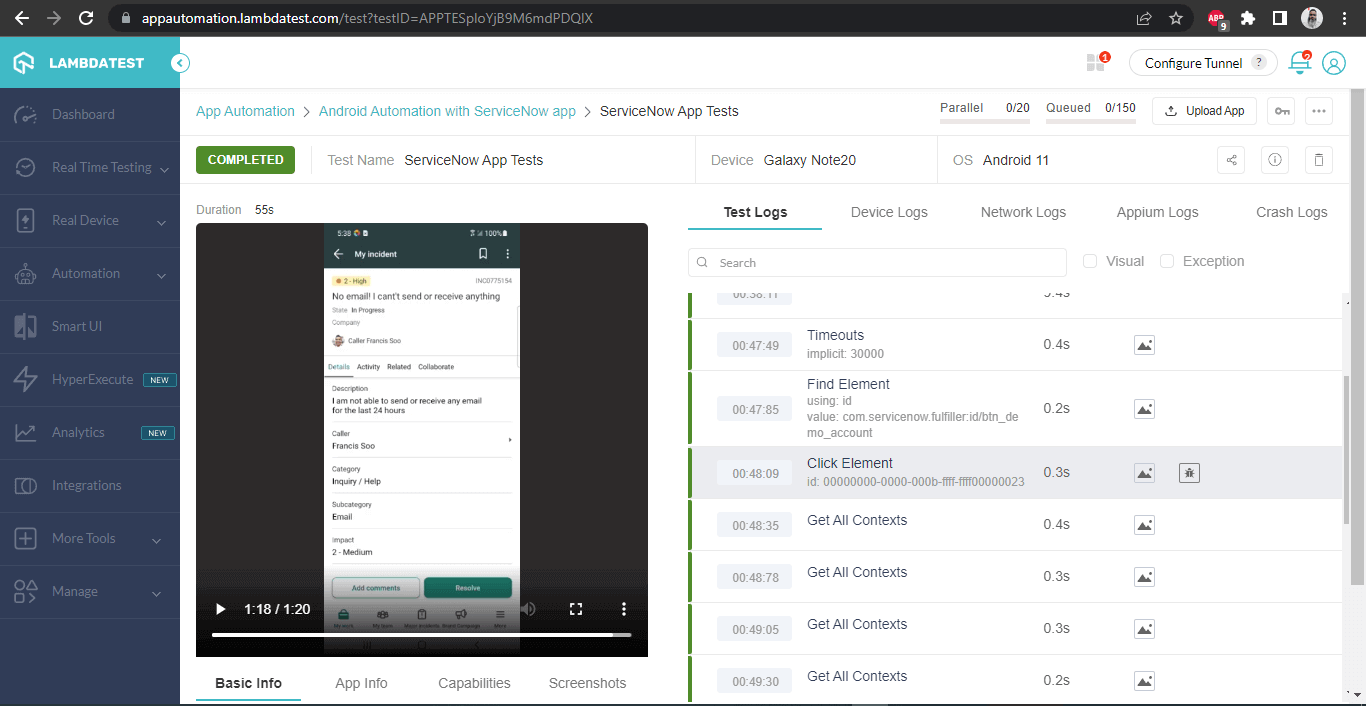Open the Capabilities tab
This screenshot has width=1366, height=706.
coord(474,683)
